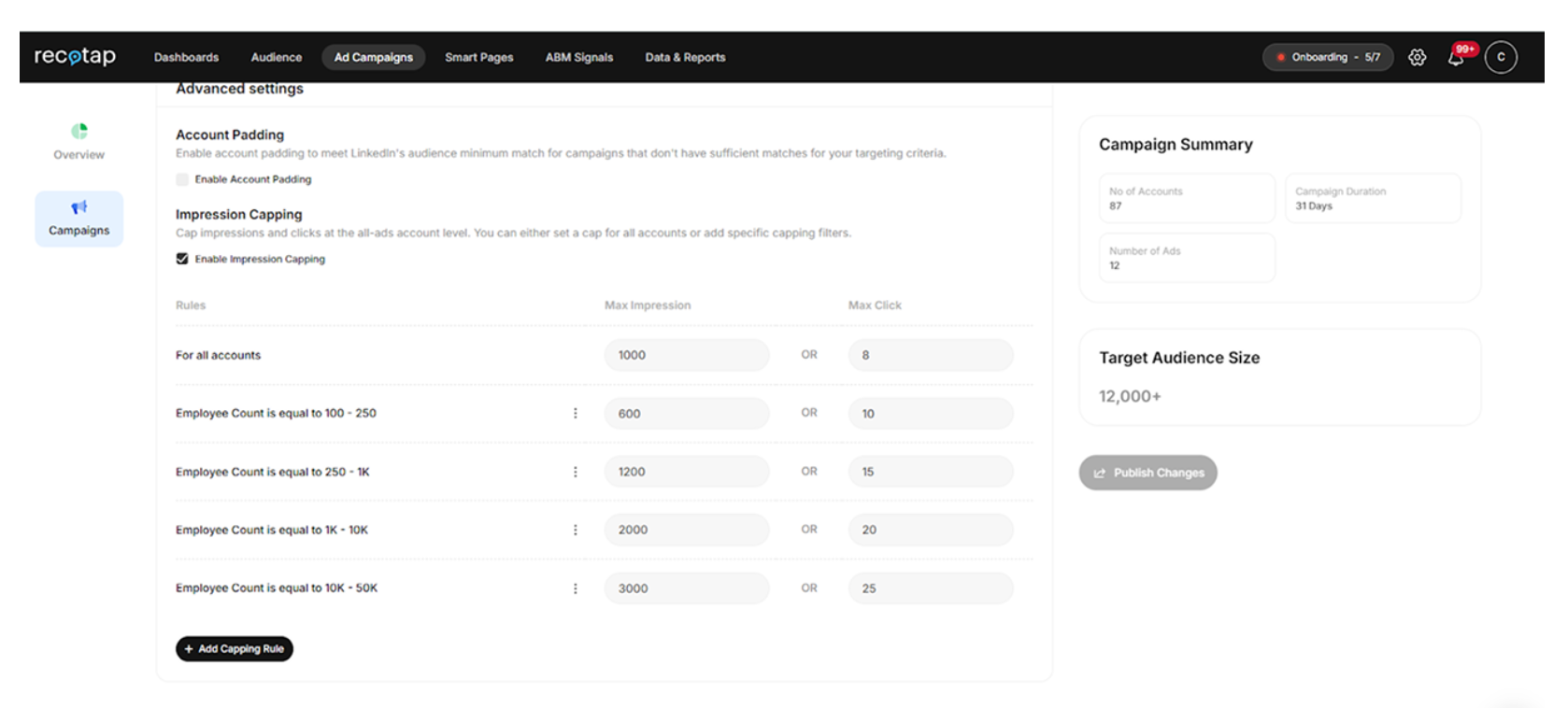Click Publish Changes button

coord(1147,473)
